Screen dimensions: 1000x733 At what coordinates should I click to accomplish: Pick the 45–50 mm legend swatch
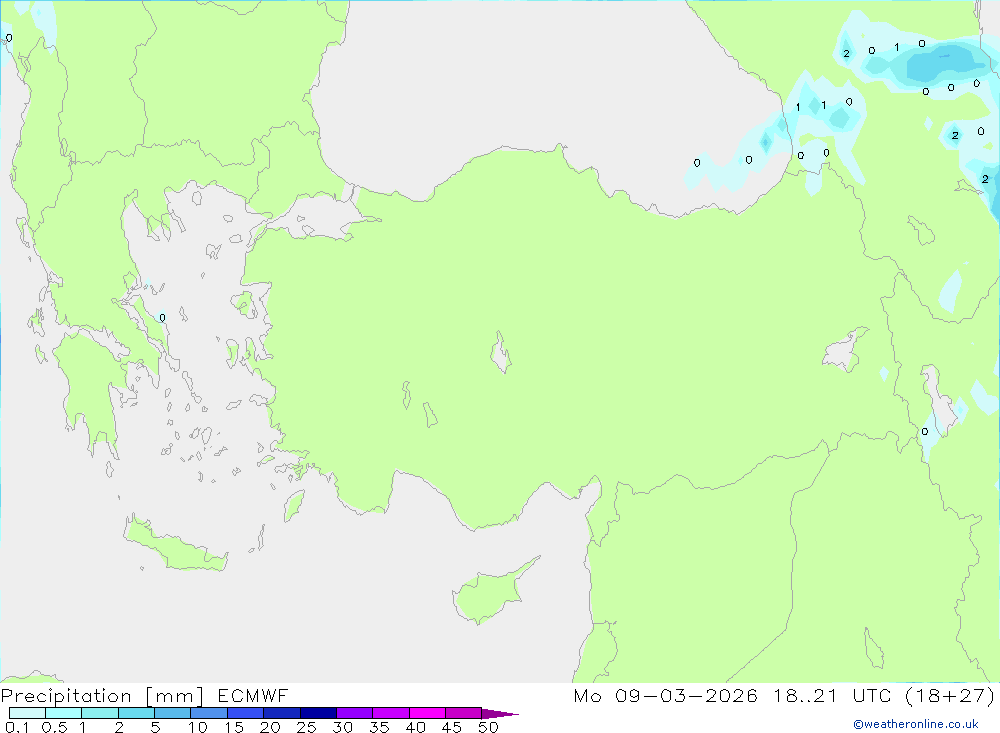tap(464, 713)
